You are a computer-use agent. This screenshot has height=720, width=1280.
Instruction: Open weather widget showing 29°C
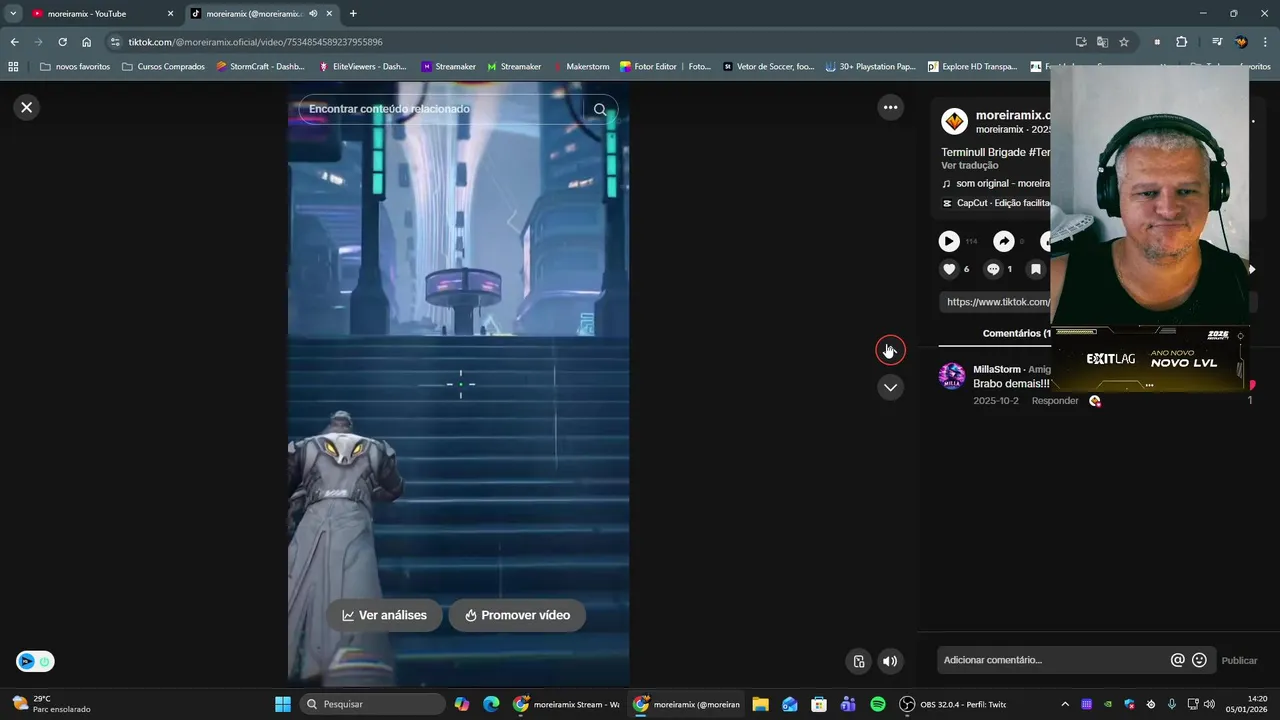[51, 704]
